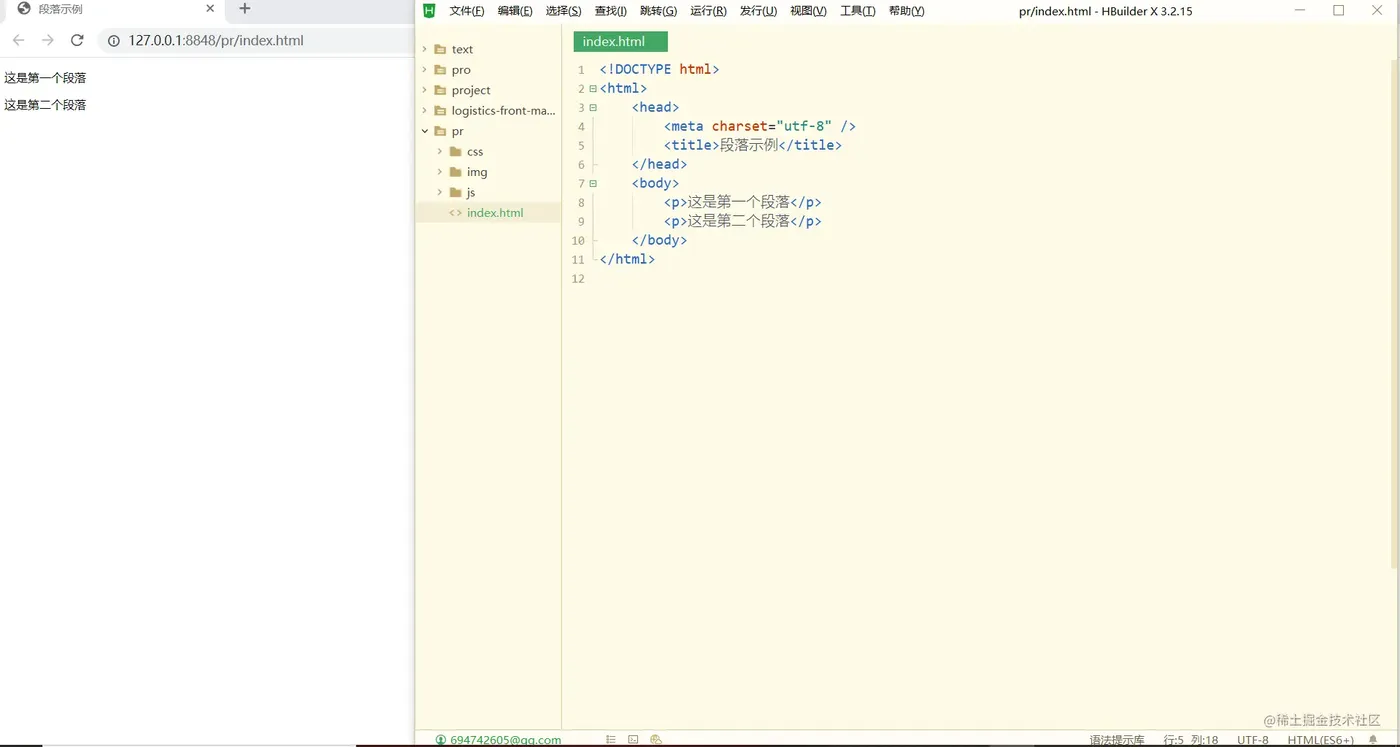
Task: Click the text folder icon
Action: pyautogui.click(x=440, y=49)
